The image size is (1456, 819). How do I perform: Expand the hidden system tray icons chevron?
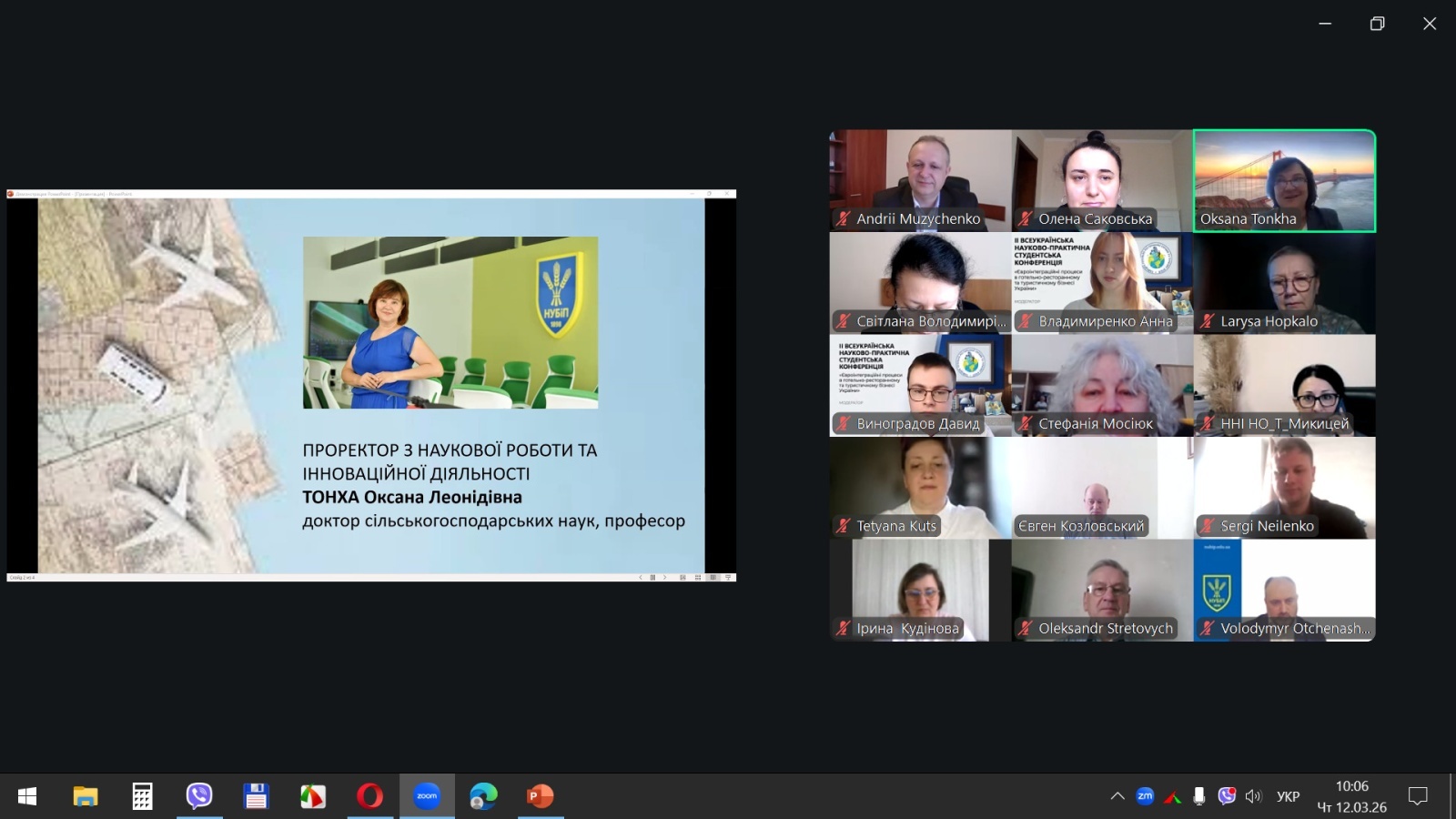pos(1117,796)
